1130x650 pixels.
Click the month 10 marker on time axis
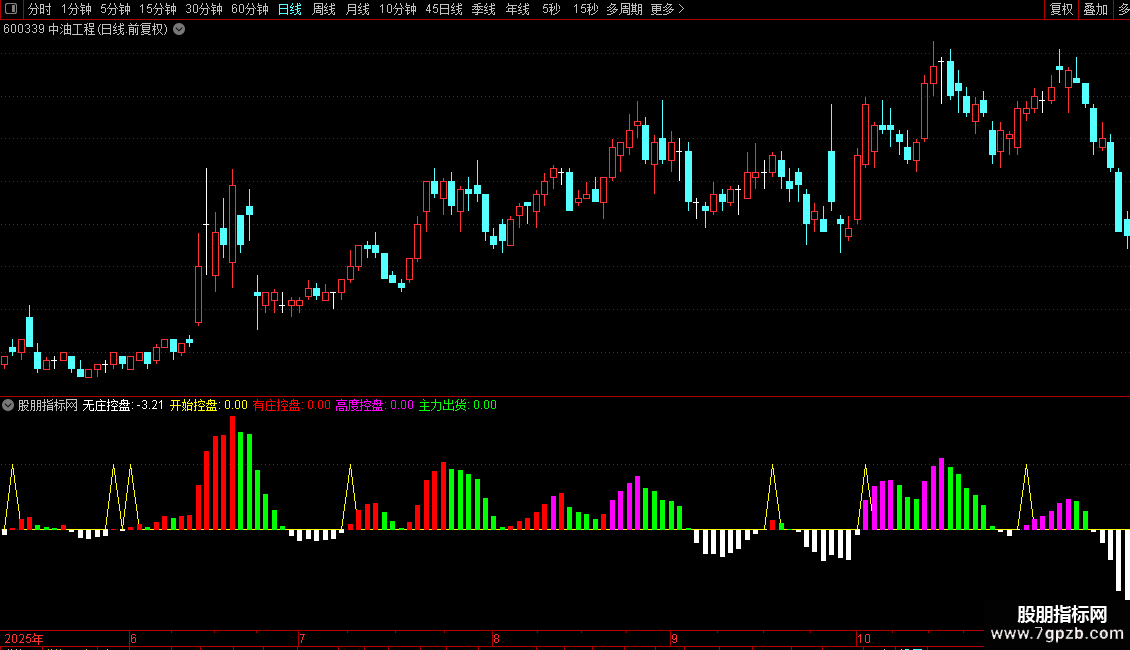[x=864, y=638]
